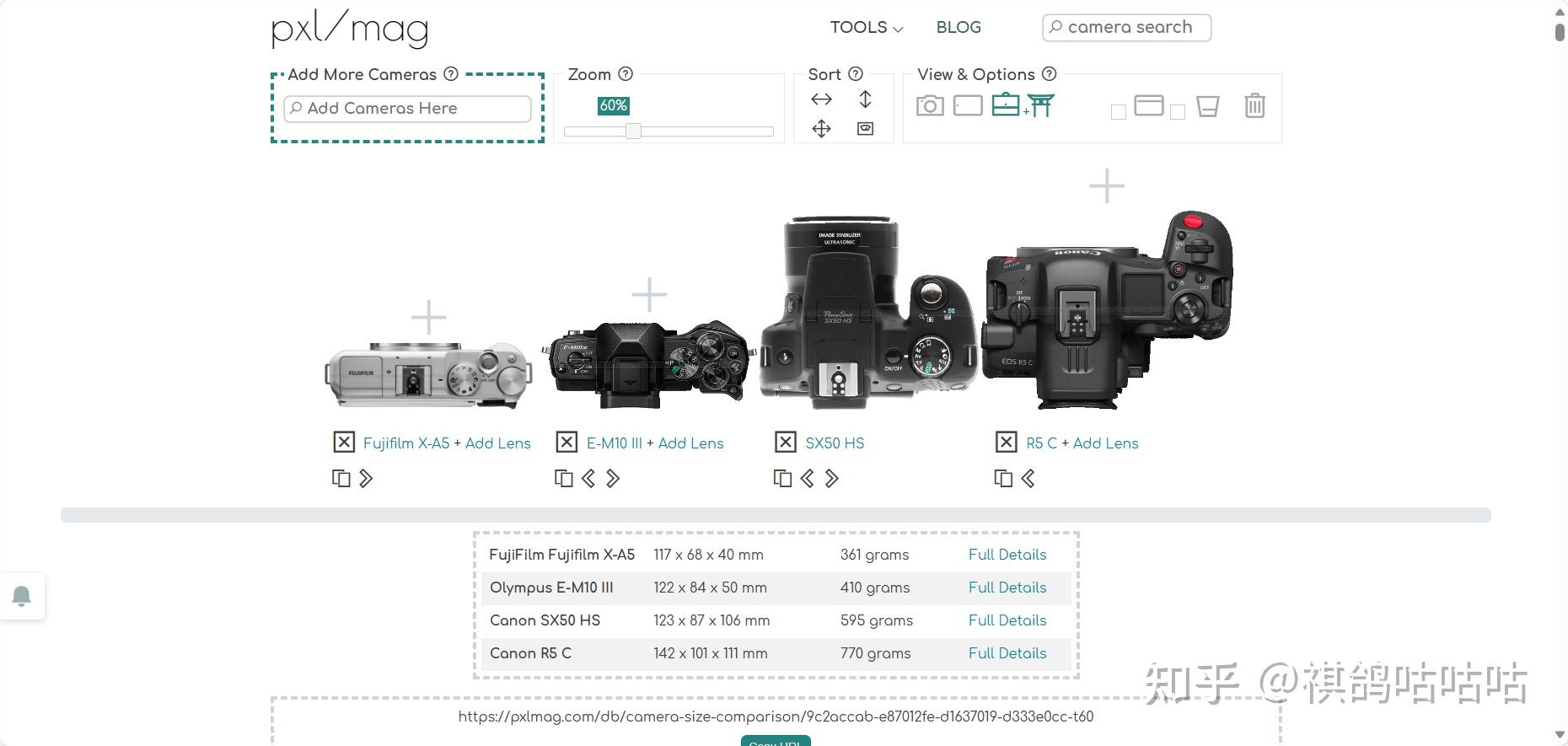Screen dimensions: 1568x746
Task: Click the horizontal sort arrows icon
Action: pyautogui.click(x=821, y=99)
